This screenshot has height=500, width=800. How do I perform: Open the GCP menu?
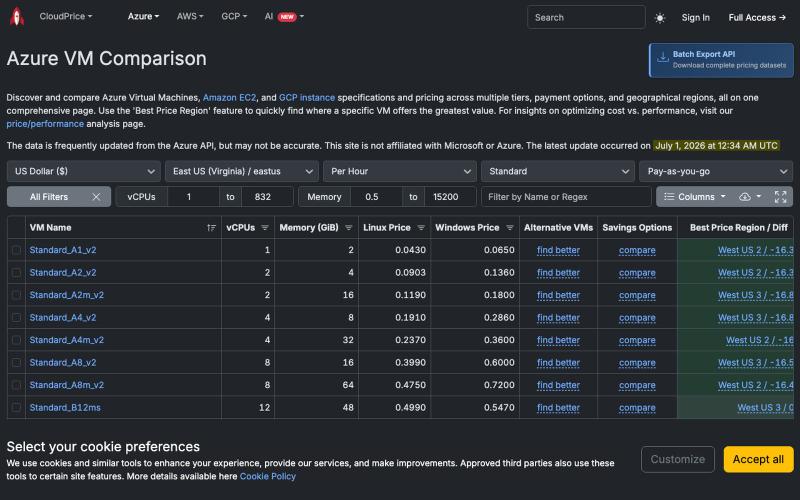(x=234, y=16)
